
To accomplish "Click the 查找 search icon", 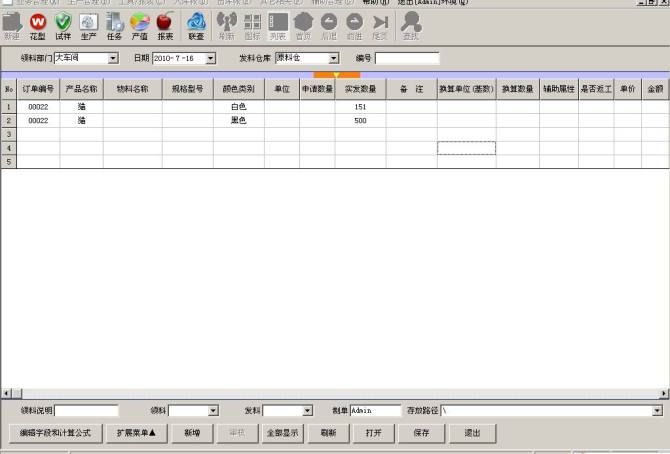I will tap(411, 24).
